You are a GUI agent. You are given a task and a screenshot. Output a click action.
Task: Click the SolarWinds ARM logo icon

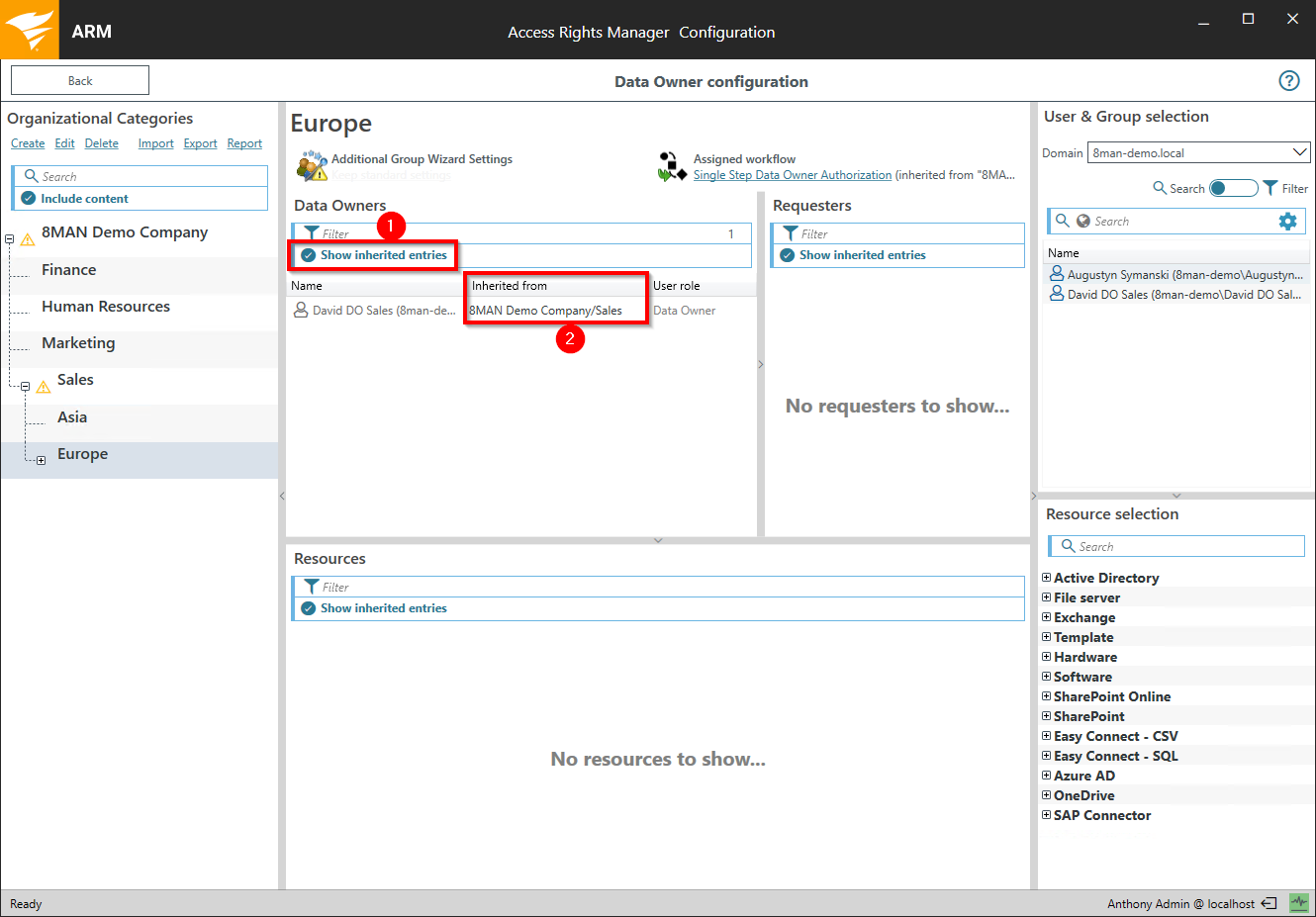pyautogui.click(x=30, y=30)
